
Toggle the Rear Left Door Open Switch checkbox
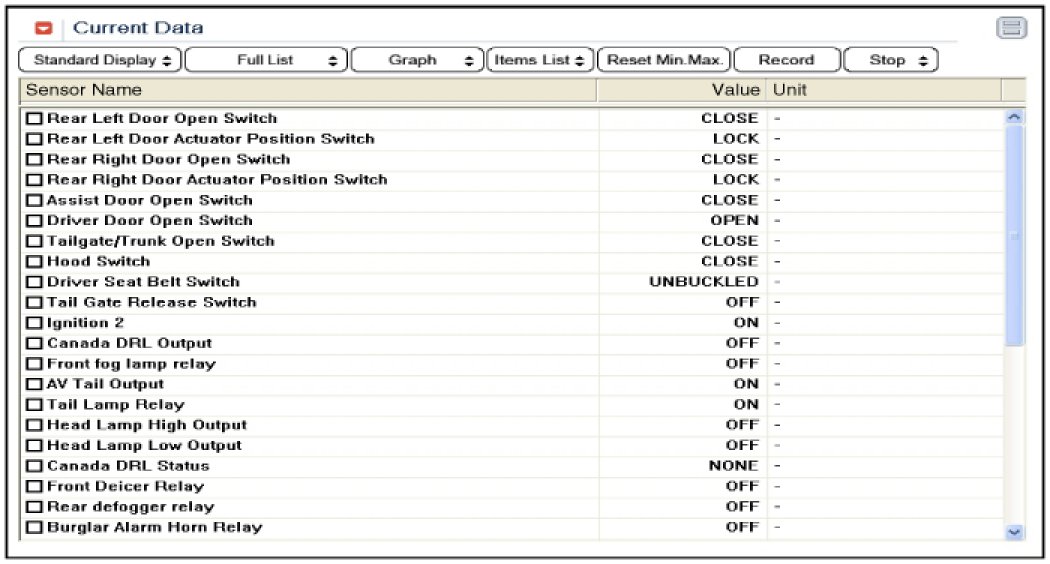[34, 119]
